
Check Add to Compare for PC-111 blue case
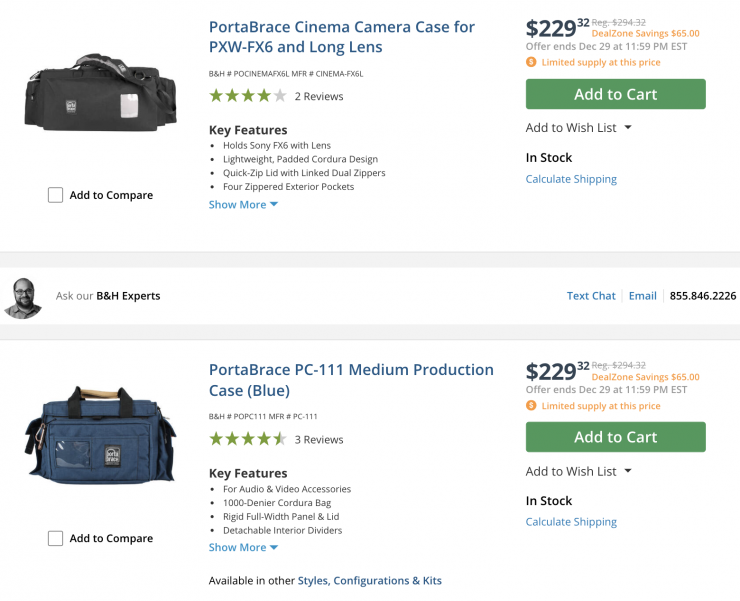coord(56,538)
